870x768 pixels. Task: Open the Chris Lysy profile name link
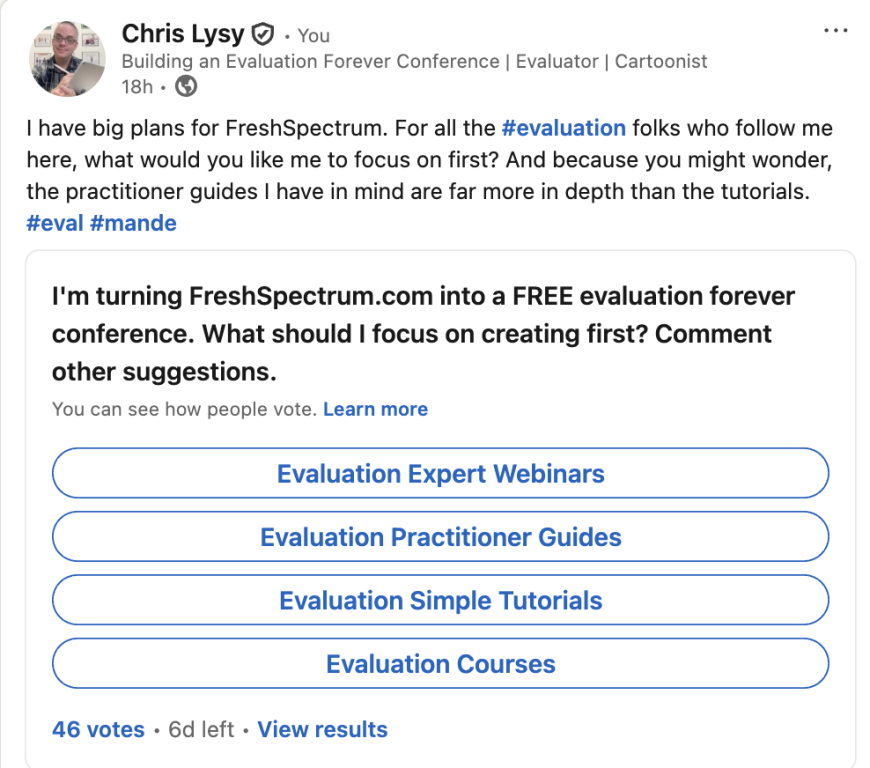pos(183,34)
